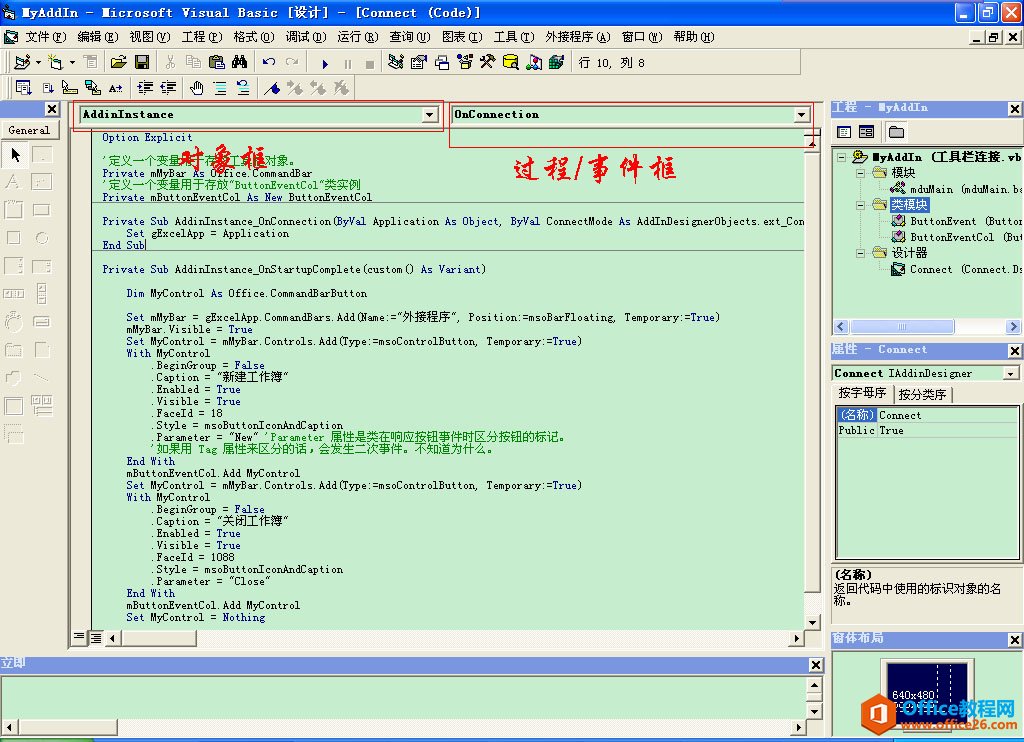
Task: Toggle bookmark with the blue flag icon
Action: coord(272,88)
